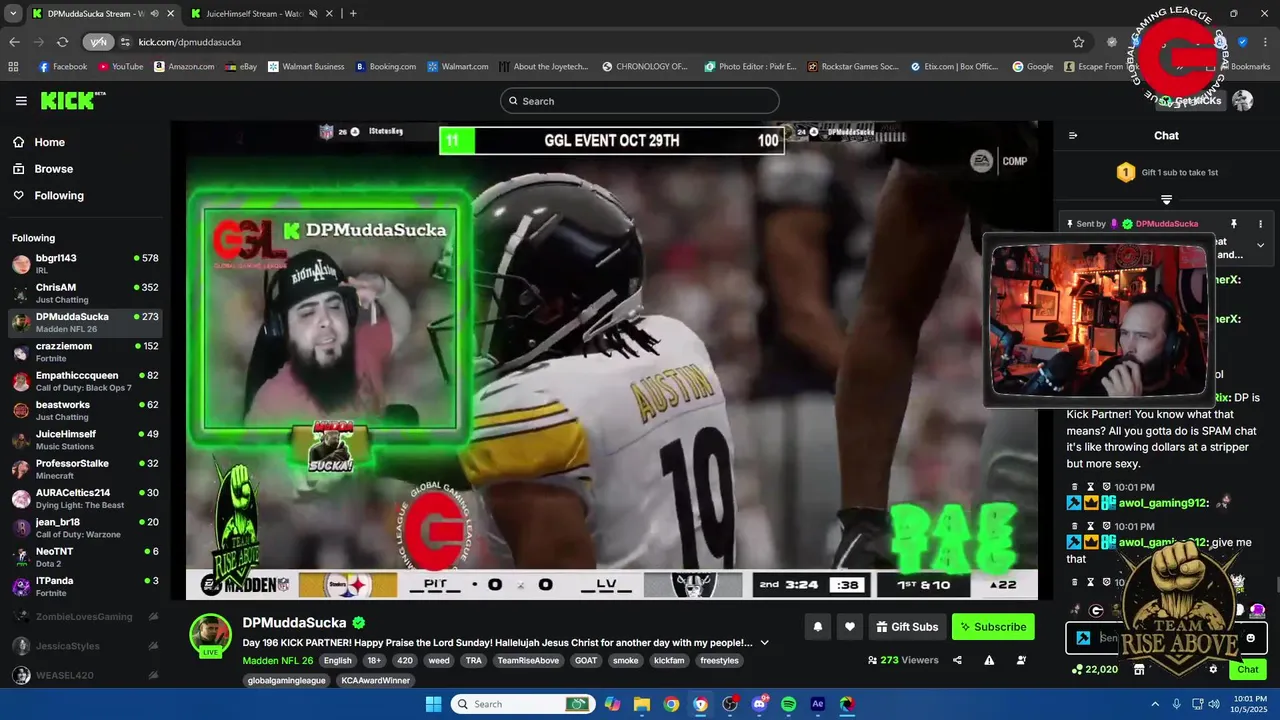Click the share stream icon
Viewport: 1280px width, 720px height.
point(957,660)
